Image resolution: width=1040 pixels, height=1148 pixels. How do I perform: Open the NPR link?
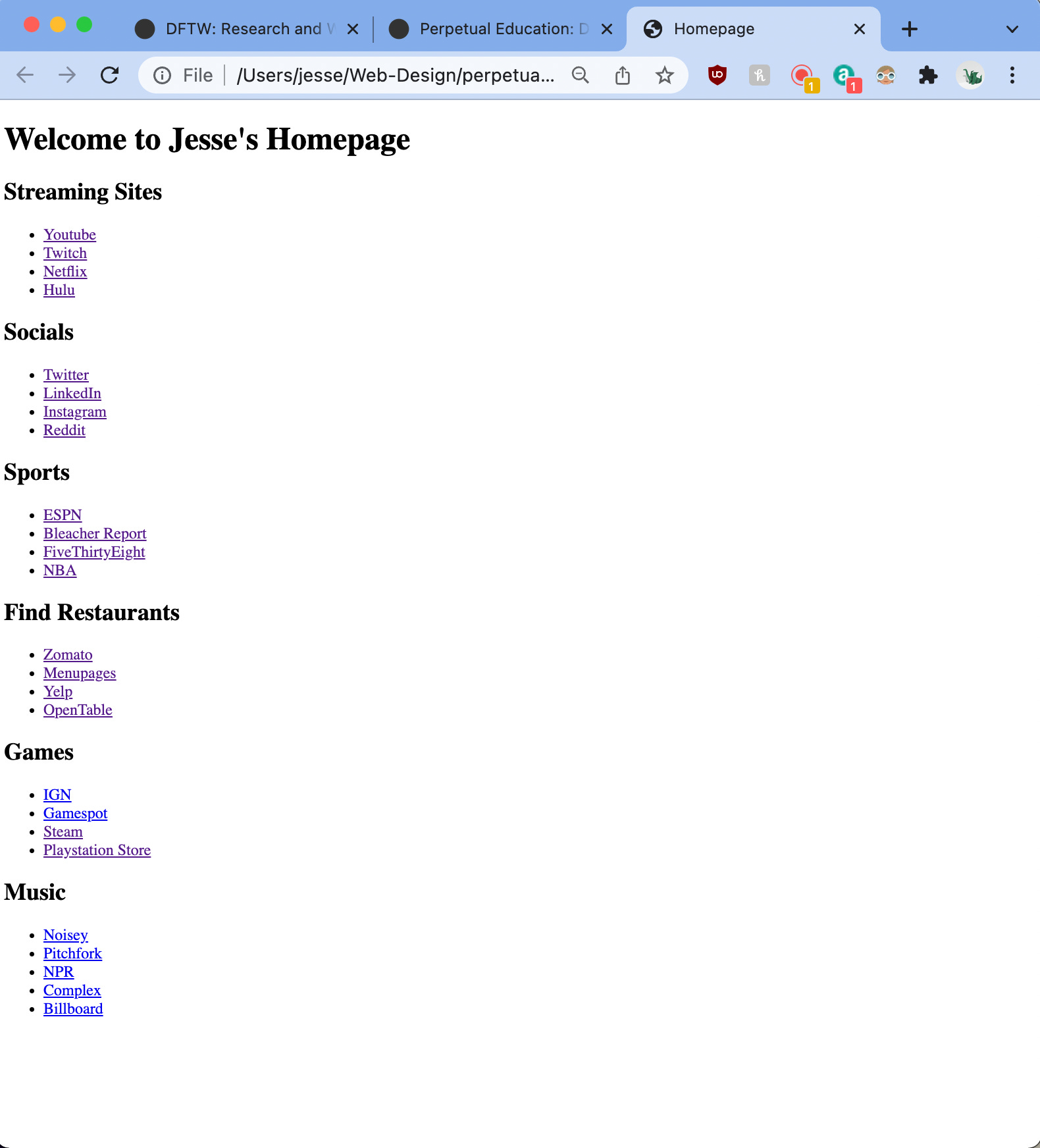[59, 972]
